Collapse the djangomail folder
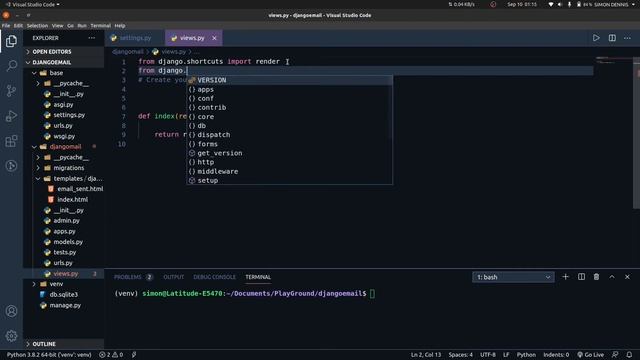Screen dimensions: 640x360 65,147
